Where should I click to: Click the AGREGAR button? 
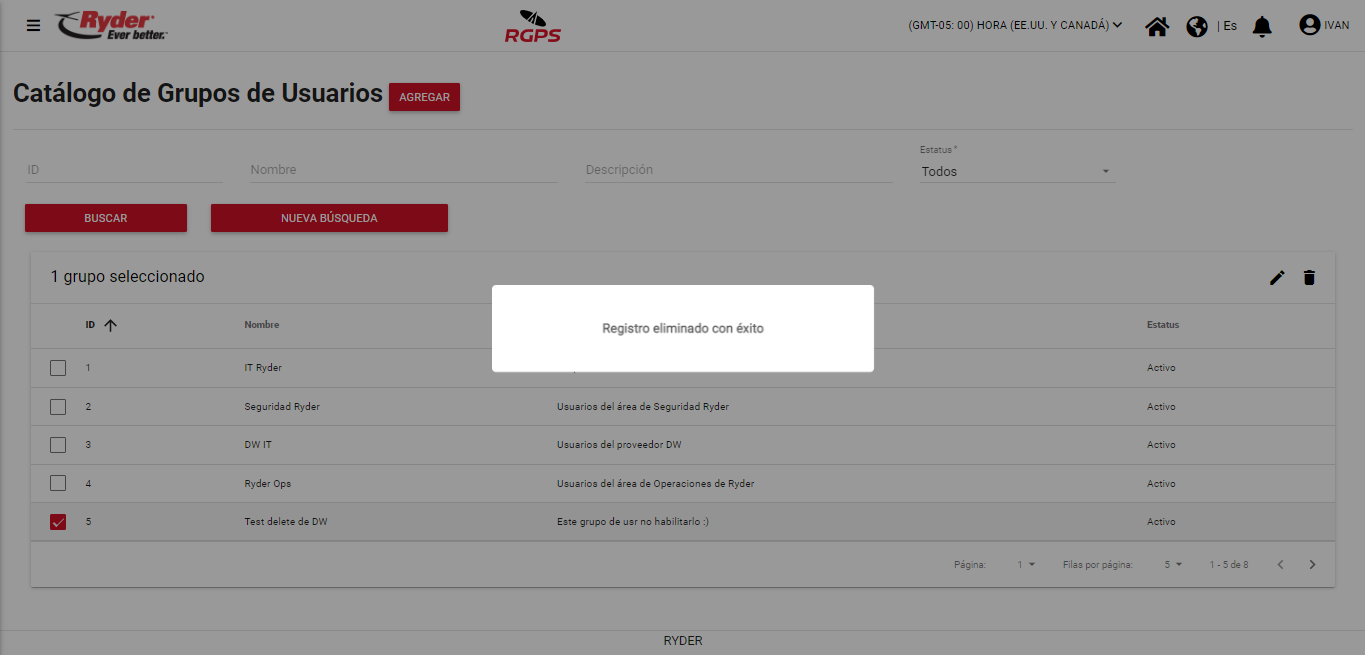[424, 97]
